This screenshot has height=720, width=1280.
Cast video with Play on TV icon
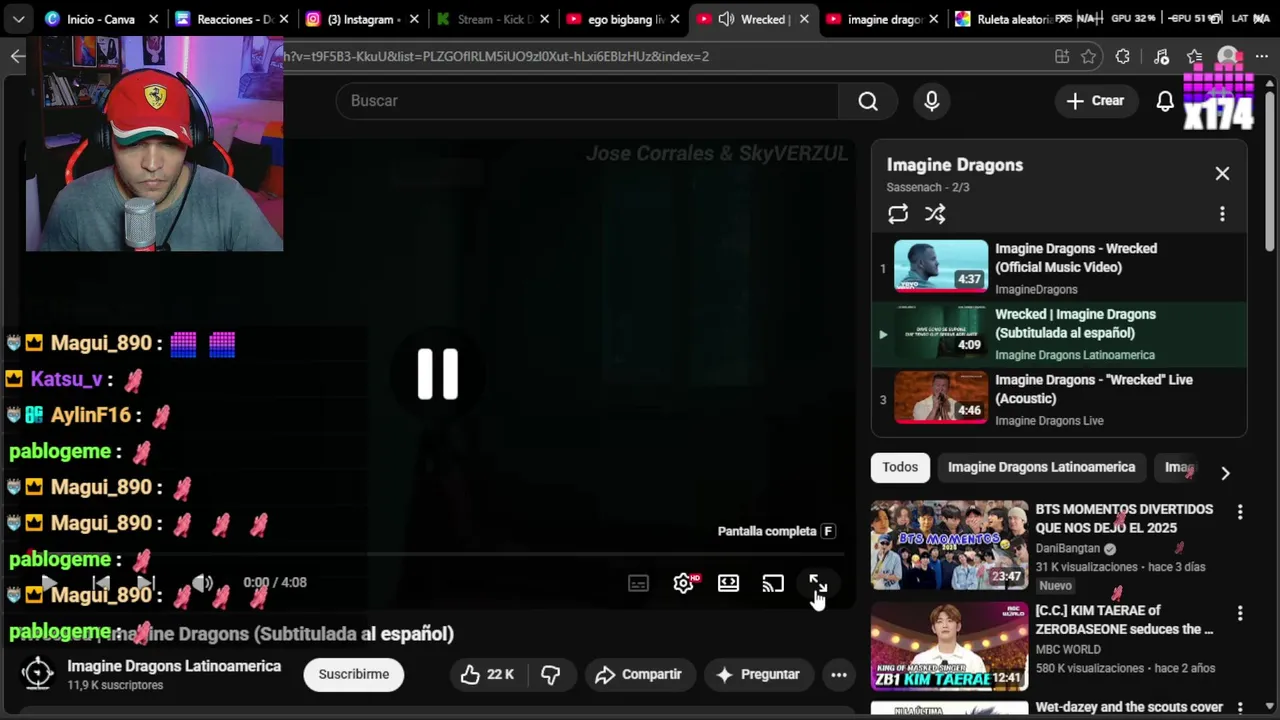(773, 584)
